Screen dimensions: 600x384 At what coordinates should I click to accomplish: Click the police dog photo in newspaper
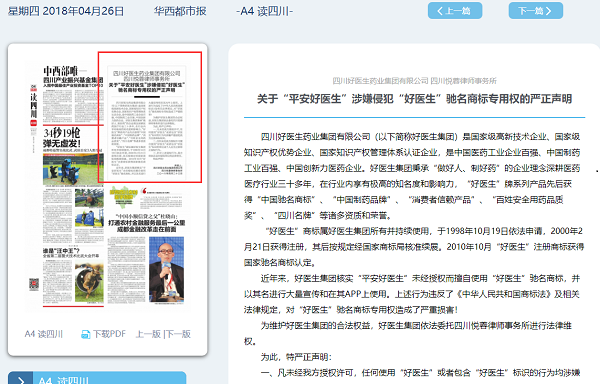click(x=89, y=281)
